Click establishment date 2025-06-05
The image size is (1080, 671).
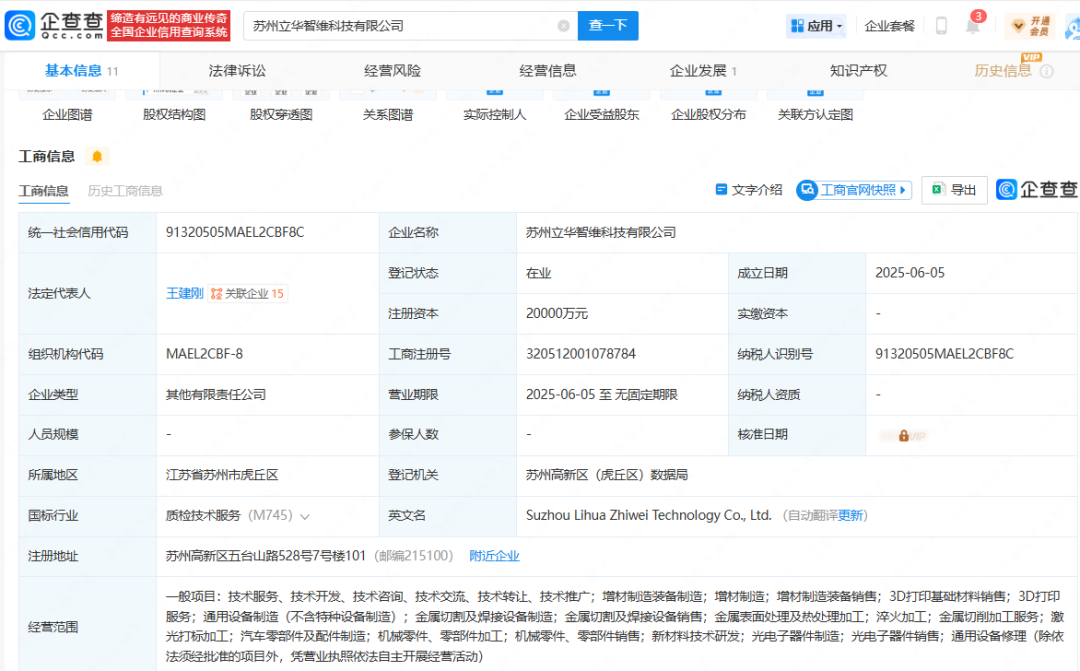click(909, 273)
